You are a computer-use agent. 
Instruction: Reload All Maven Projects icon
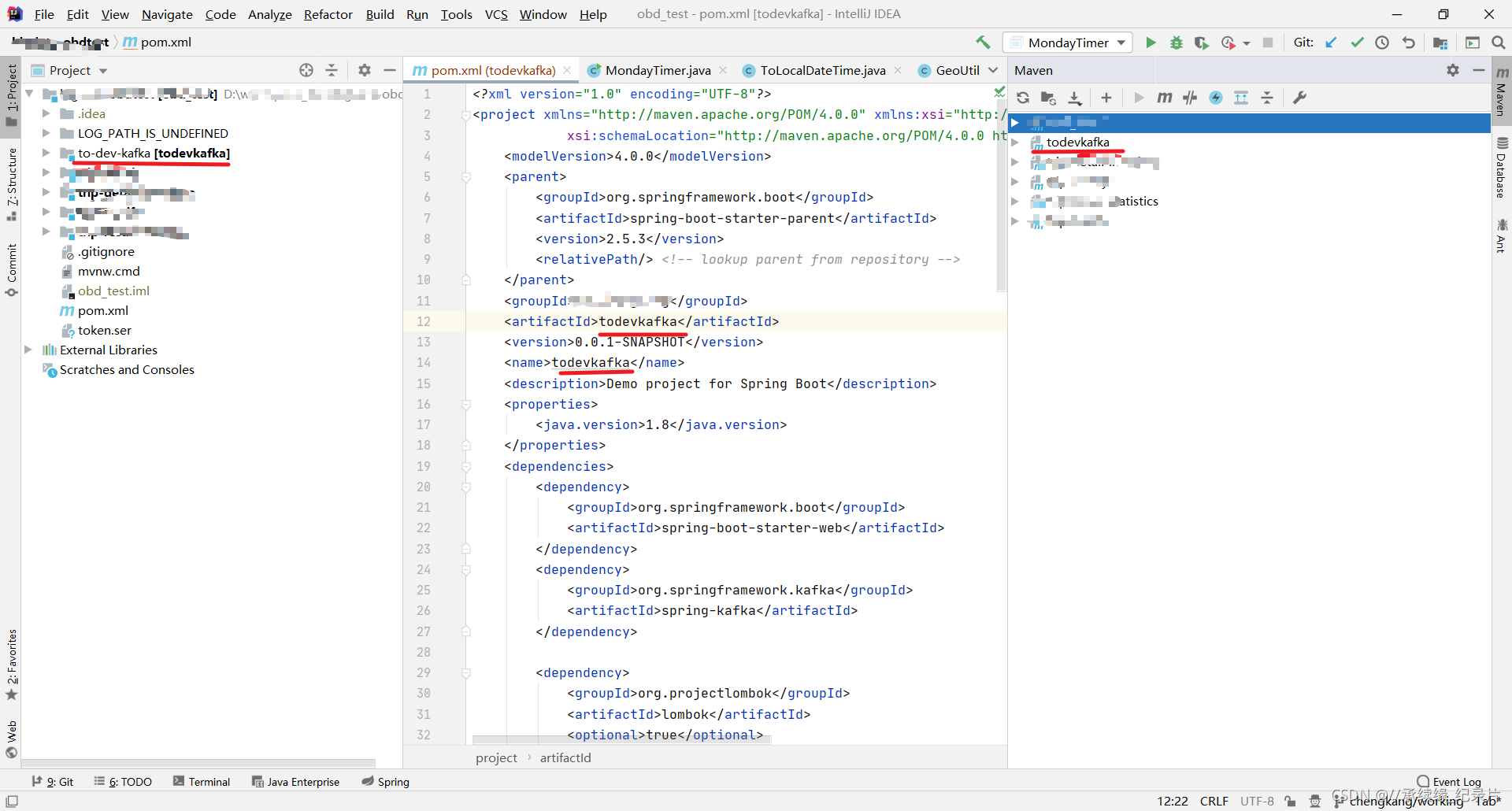tap(1023, 98)
